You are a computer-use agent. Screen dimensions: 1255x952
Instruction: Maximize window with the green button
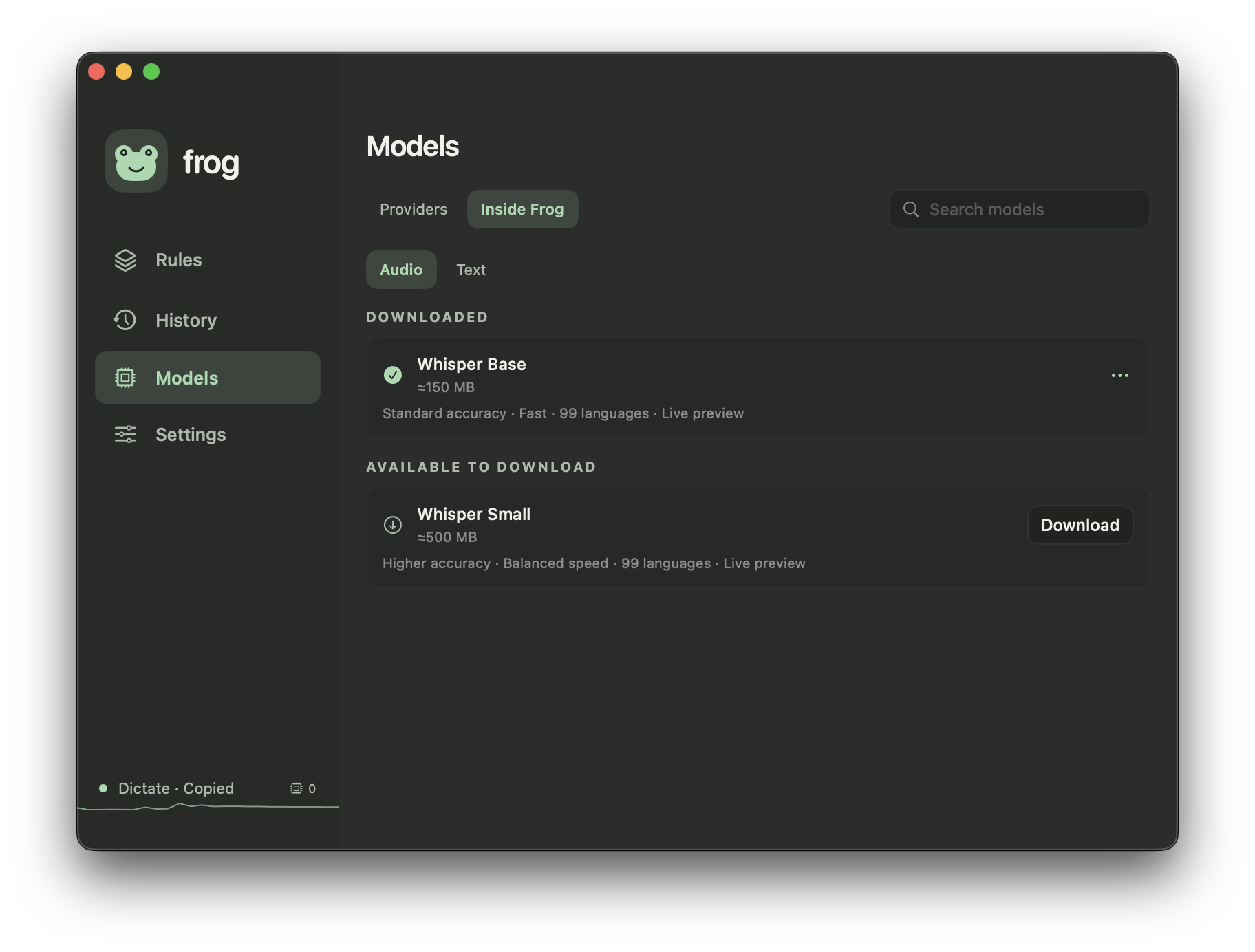(x=151, y=72)
